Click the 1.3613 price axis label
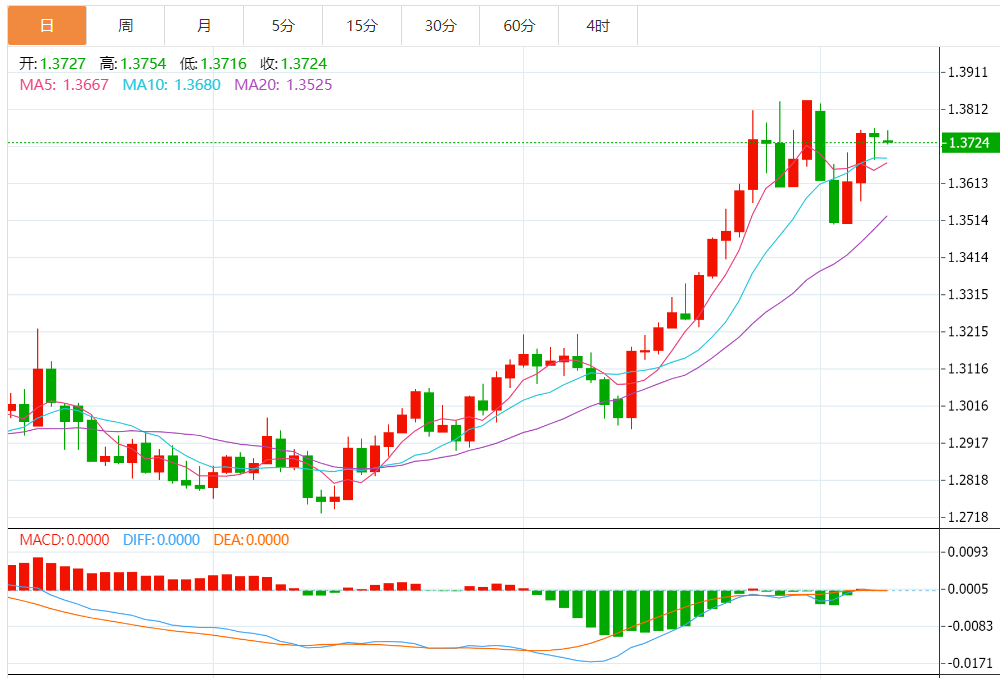 point(968,183)
